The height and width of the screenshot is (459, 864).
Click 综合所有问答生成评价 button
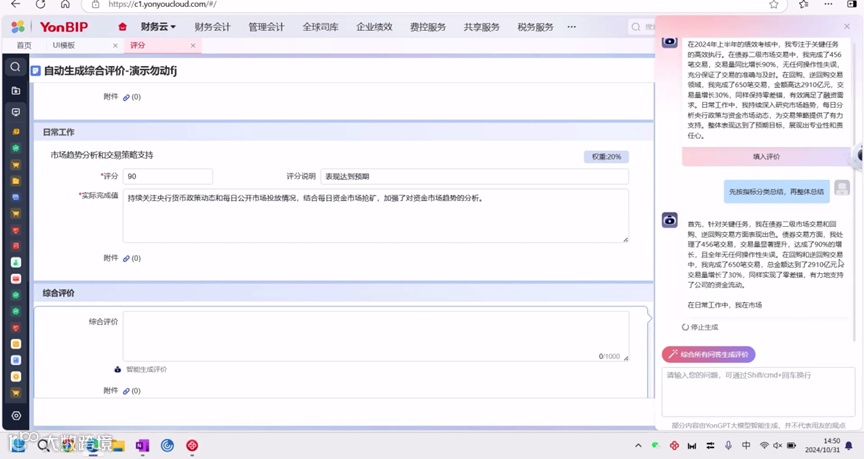[x=709, y=354]
